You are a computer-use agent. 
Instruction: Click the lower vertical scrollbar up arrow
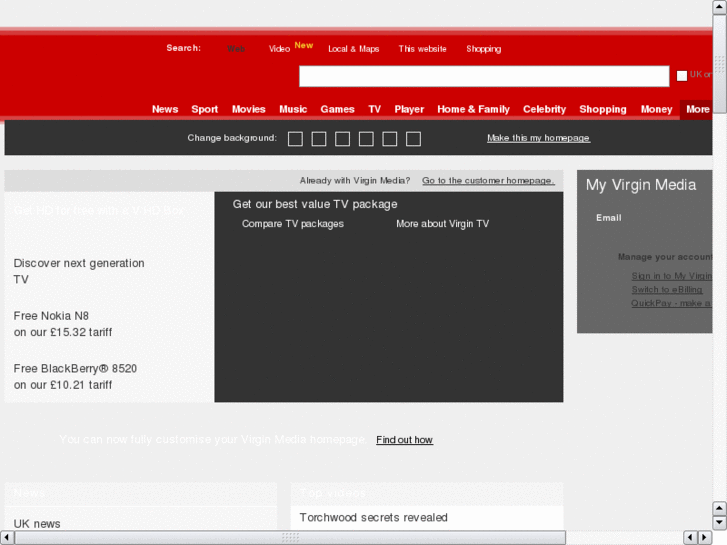pos(720,508)
